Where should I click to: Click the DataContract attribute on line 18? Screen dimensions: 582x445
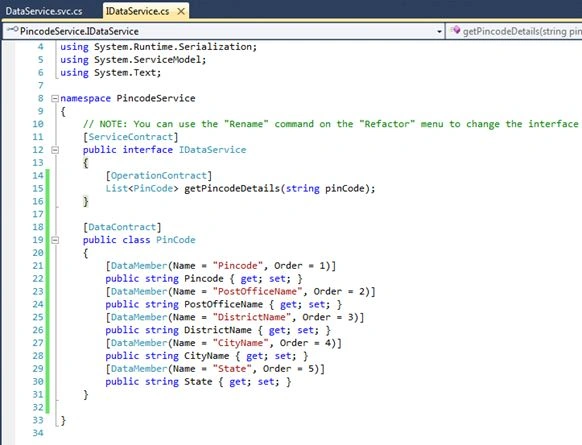pos(122,227)
